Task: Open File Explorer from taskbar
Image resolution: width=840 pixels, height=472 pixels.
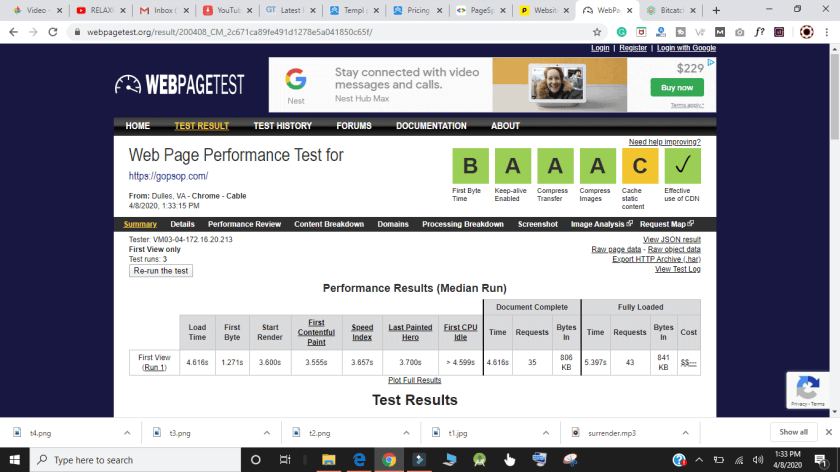Action: [328, 460]
